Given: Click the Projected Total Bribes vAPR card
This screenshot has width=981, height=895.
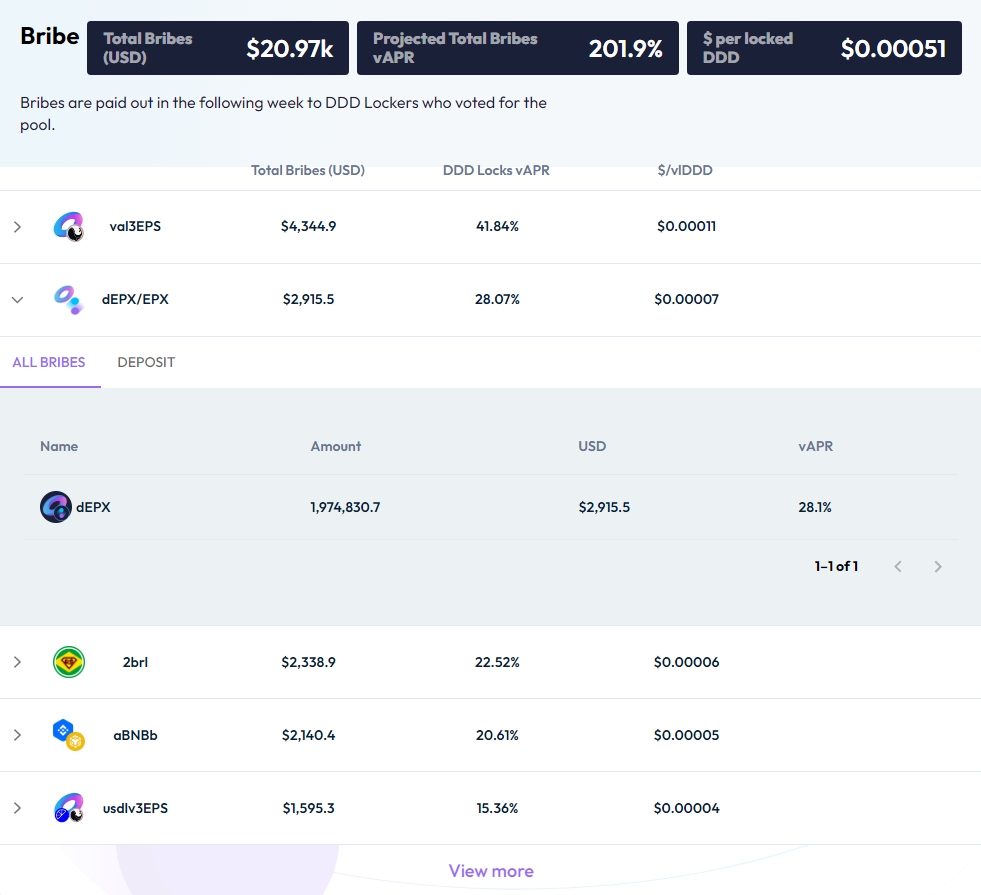Looking at the screenshot, I should click(x=518, y=48).
